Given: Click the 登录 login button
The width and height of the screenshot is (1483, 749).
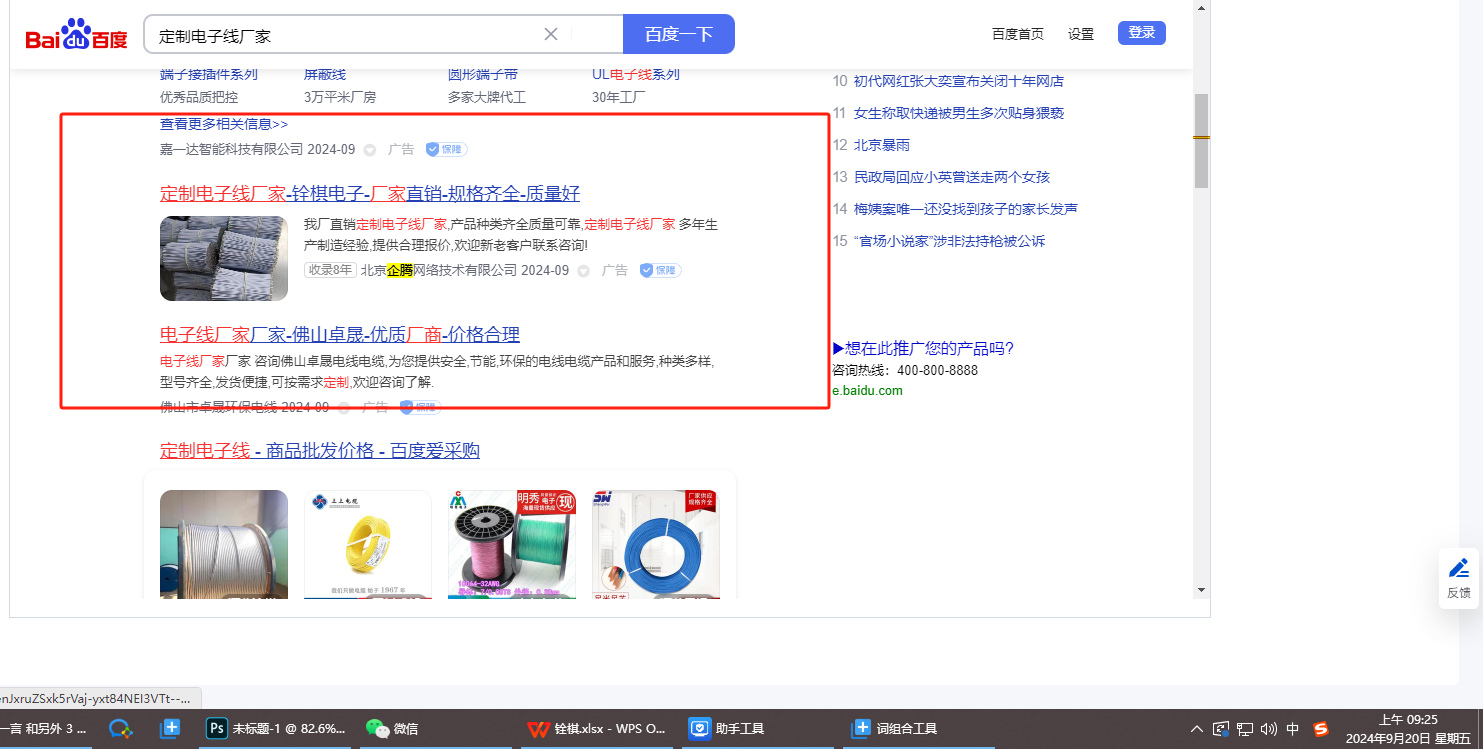Looking at the screenshot, I should [x=1141, y=33].
